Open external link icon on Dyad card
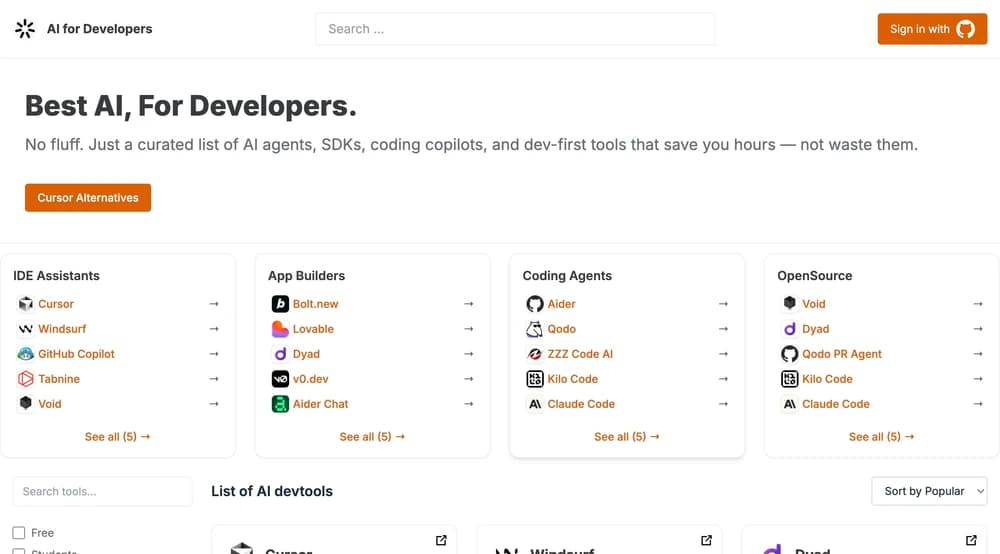 pyautogui.click(x=971, y=540)
